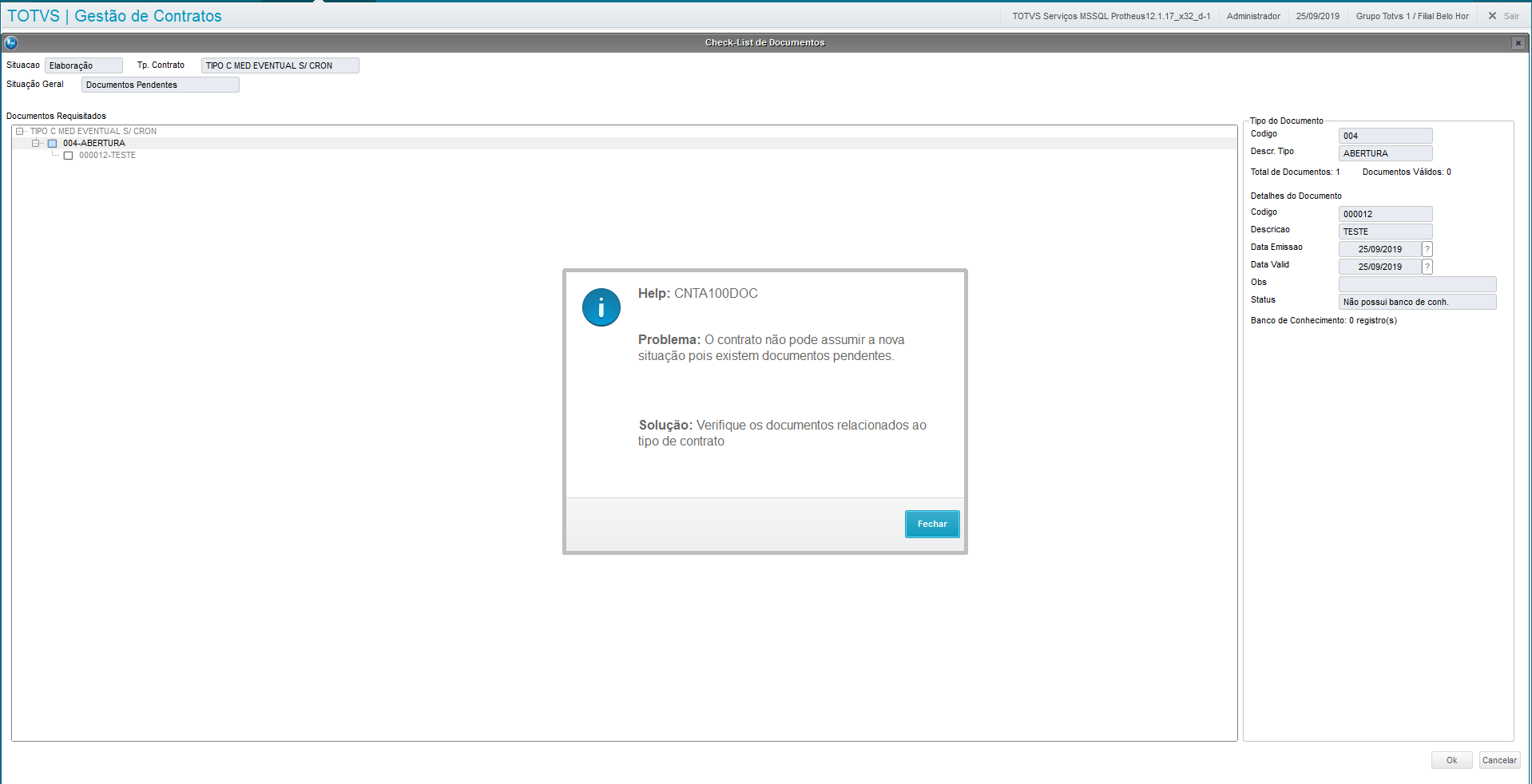The width and height of the screenshot is (1532, 784).
Task: Collapse the TIPO C MED EVENTUAL S/ CRON tree root
Action: [x=20, y=131]
